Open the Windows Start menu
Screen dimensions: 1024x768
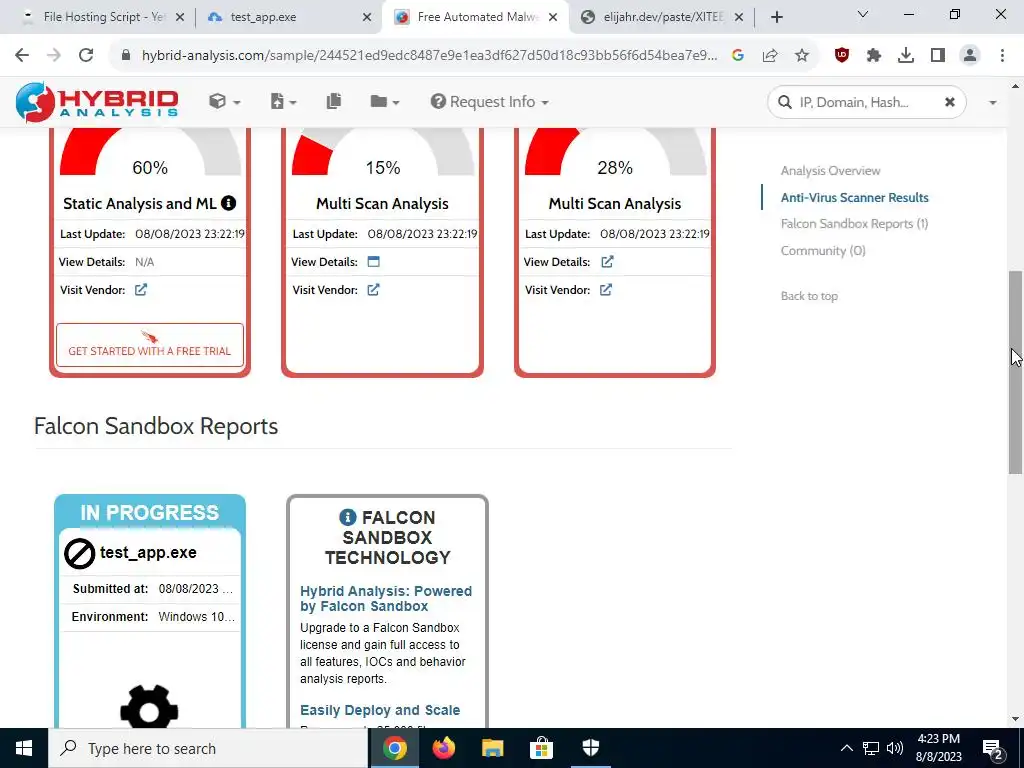pos(24,748)
